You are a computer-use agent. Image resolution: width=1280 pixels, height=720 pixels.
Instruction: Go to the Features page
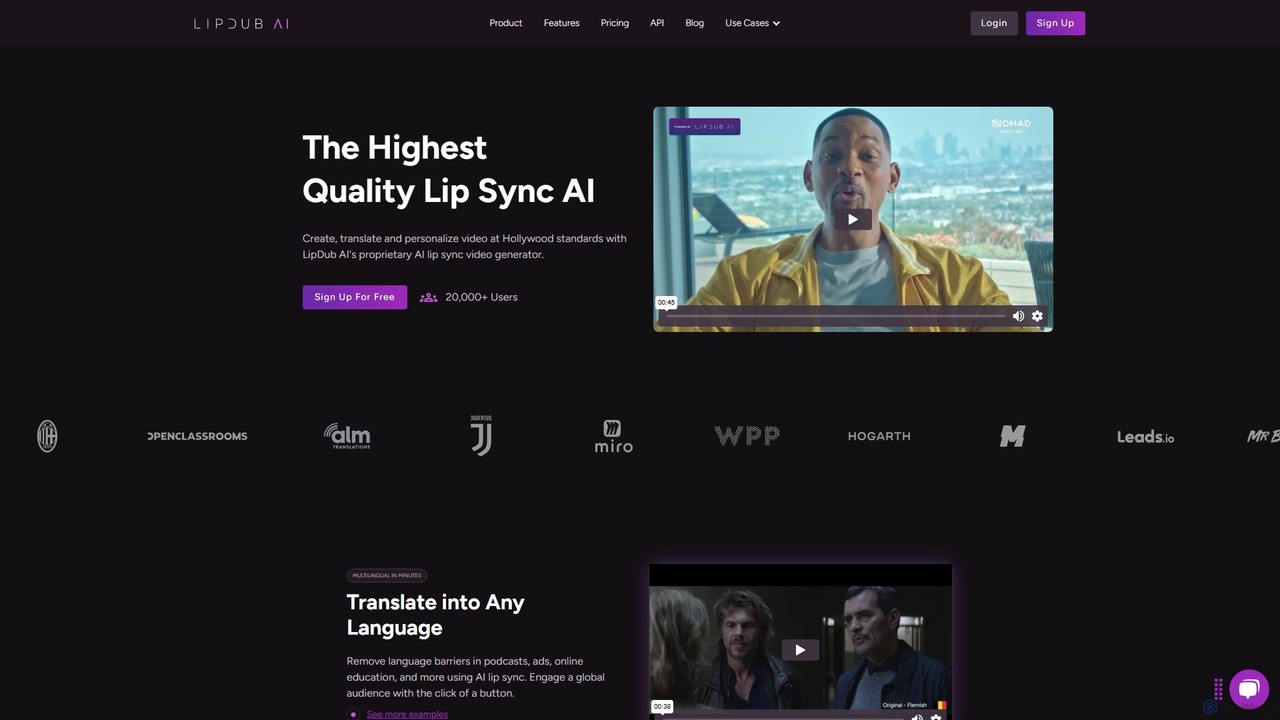pos(562,23)
